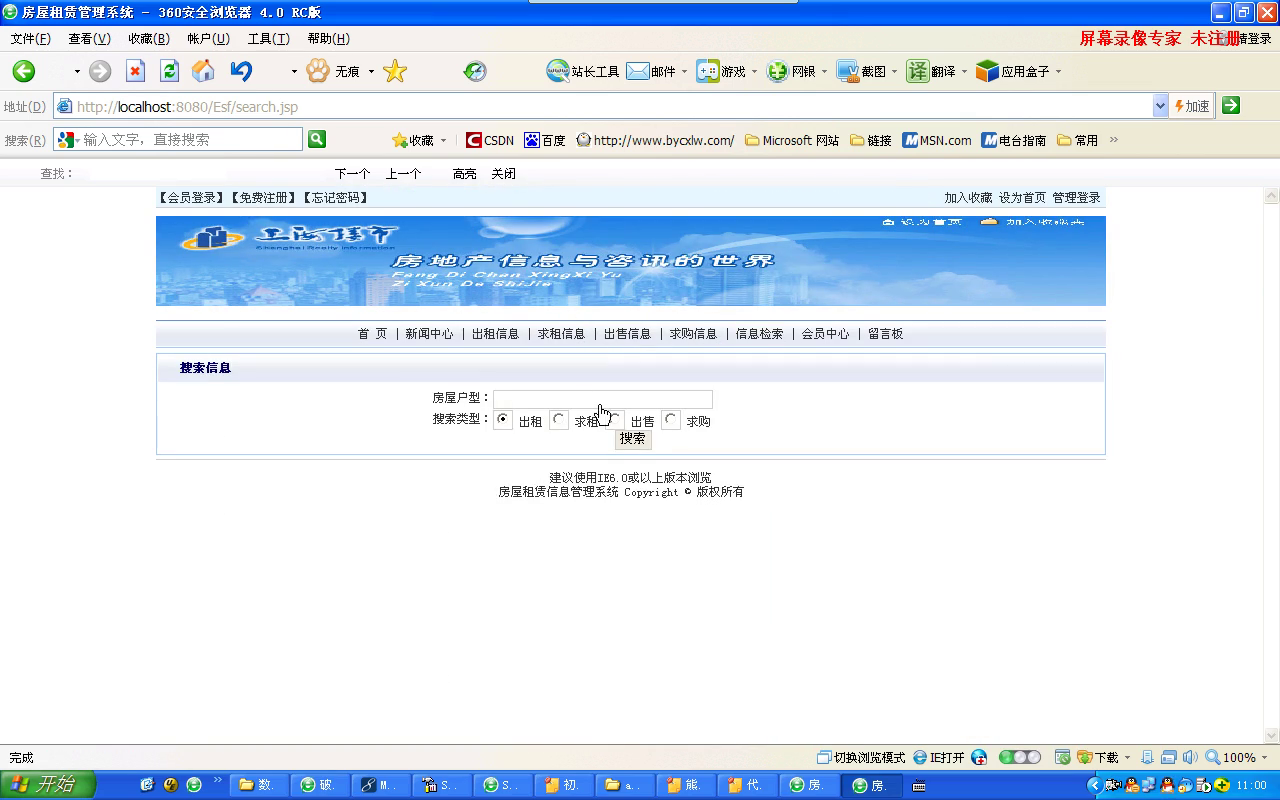Image resolution: width=1280 pixels, height=800 pixels.
Task: Click the 游戏 games icon
Action: coord(708,71)
